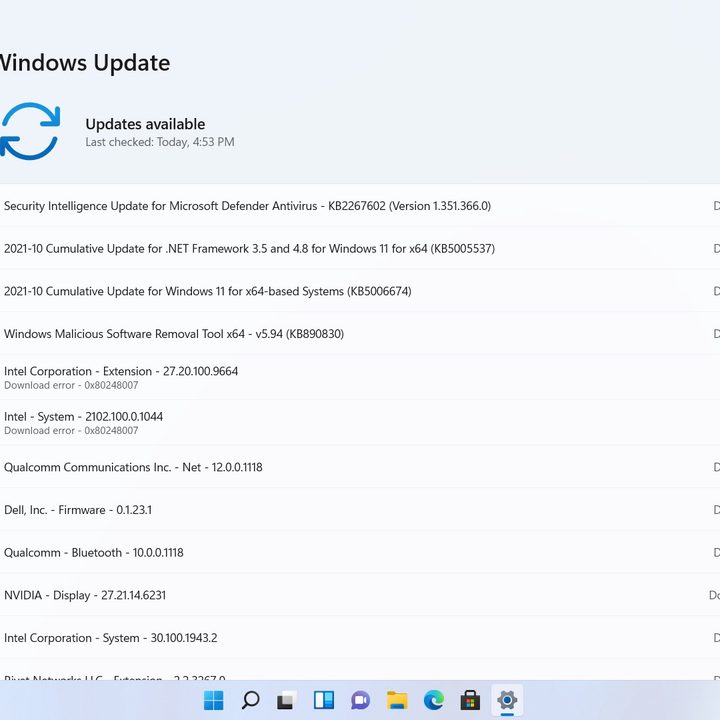Click Download error under Intel Corporation Extension

(71, 385)
